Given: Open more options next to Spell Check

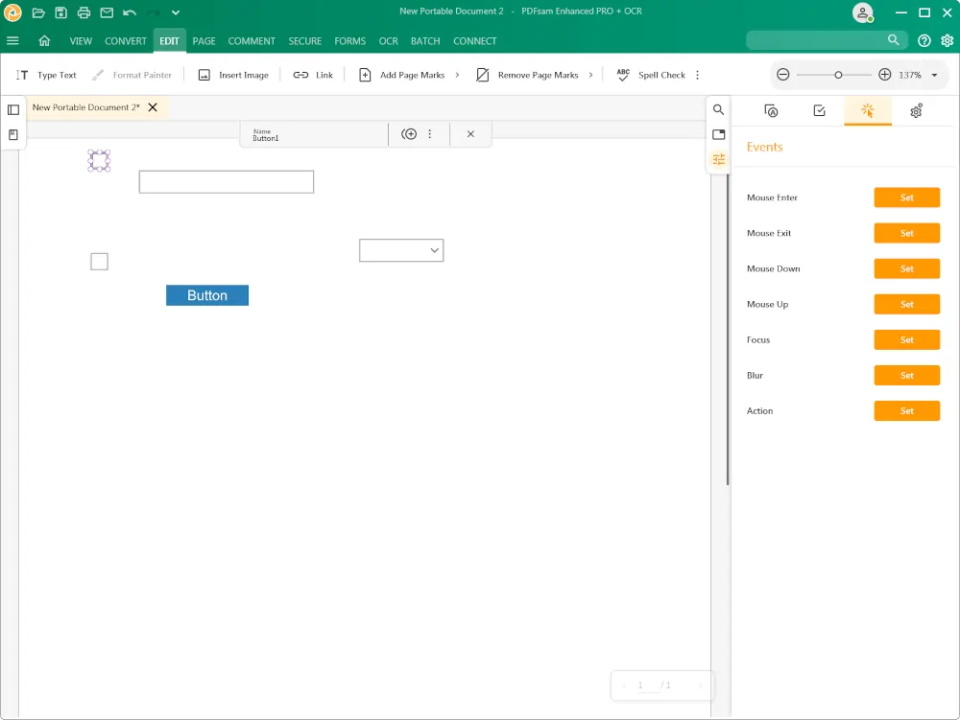Looking at the screenshot, I should [697, 75].
